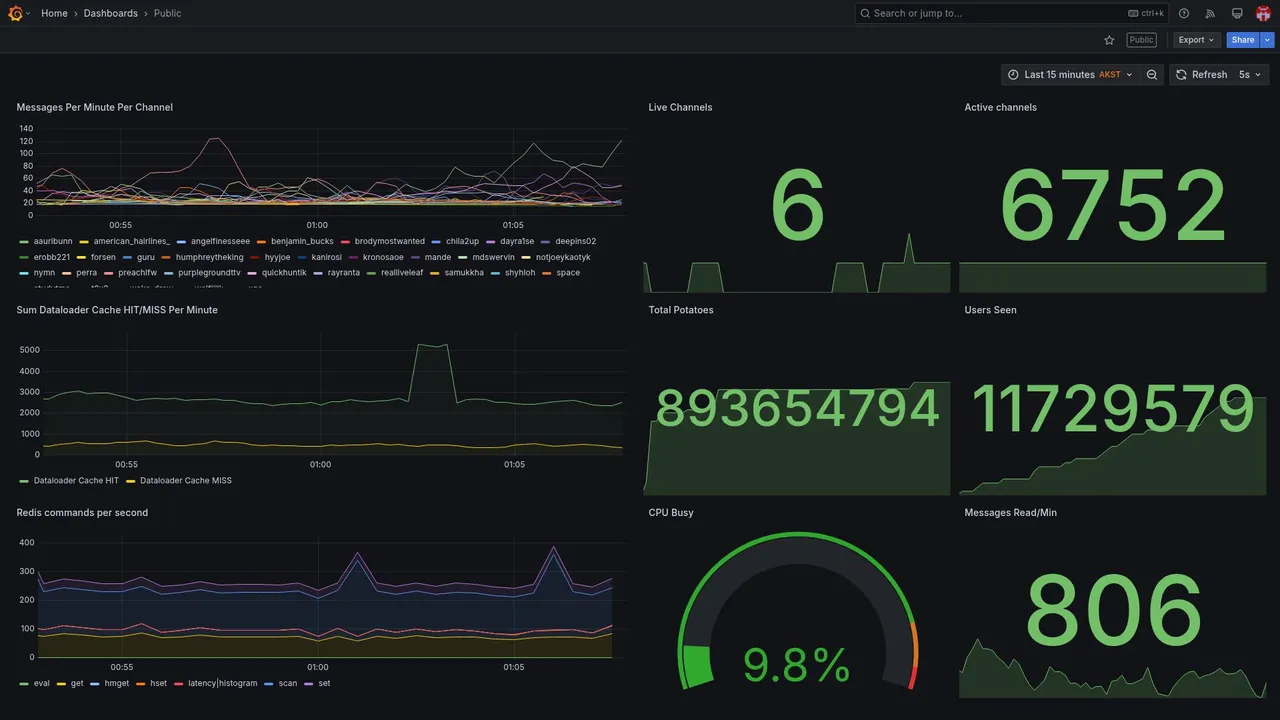Image resolution: width=1280 pixels, height=720 pixels.
Task: Click the blue Share button
Action: tap(1243, 40)
